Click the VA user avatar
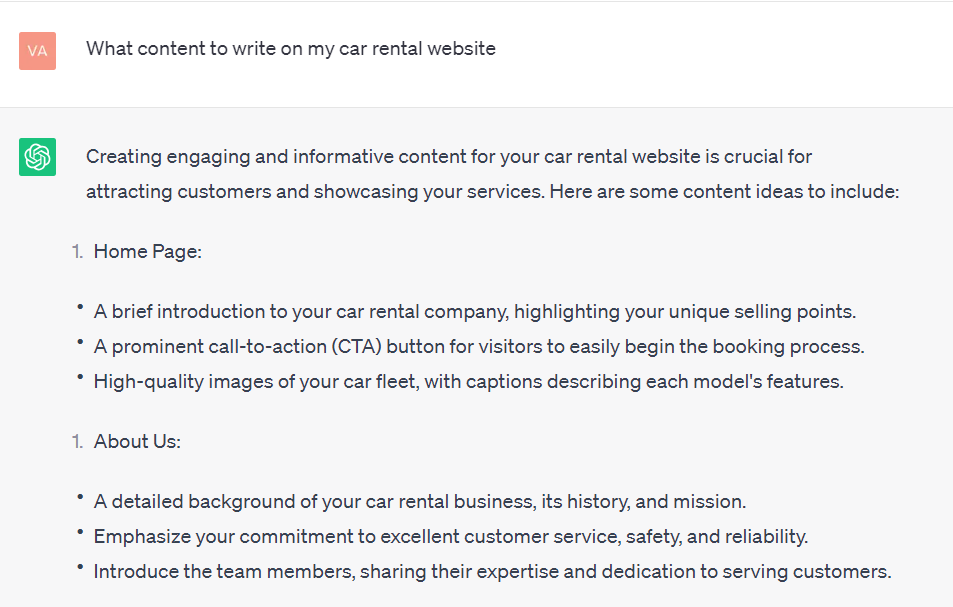This screenshot has height=607, width=953. [x=37, y=51]
